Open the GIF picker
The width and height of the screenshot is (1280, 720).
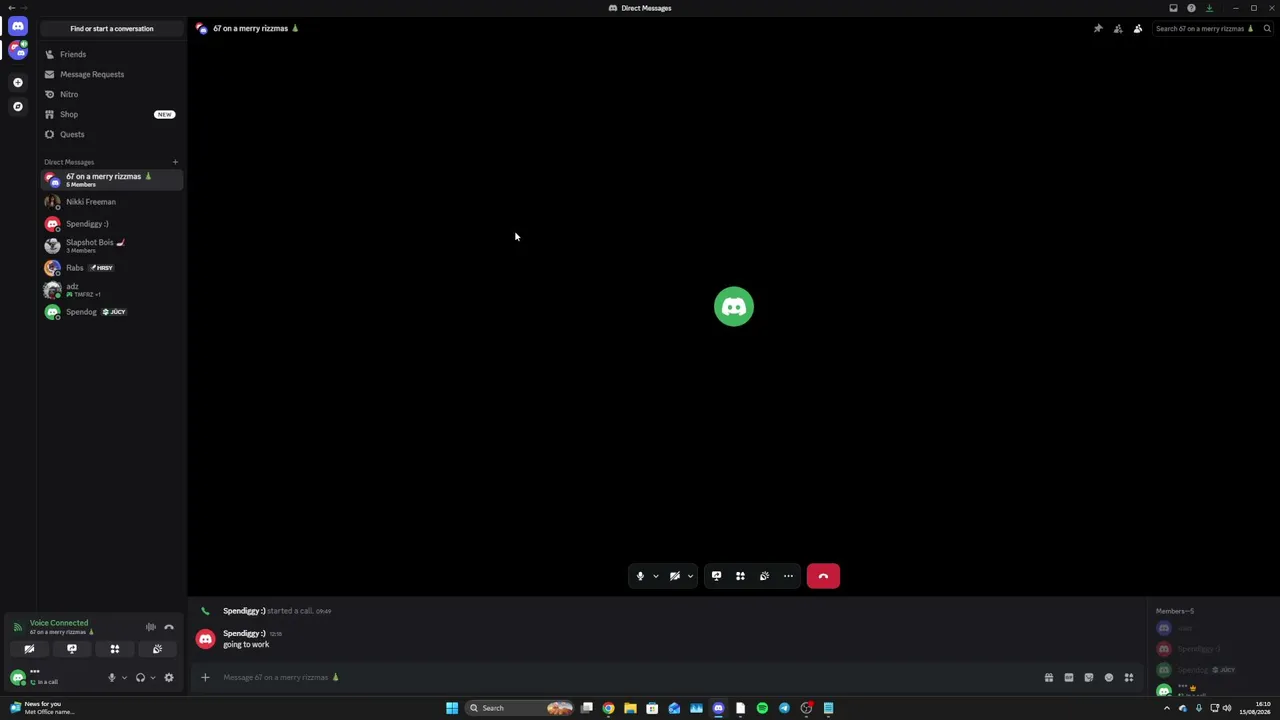point(1069,678)
